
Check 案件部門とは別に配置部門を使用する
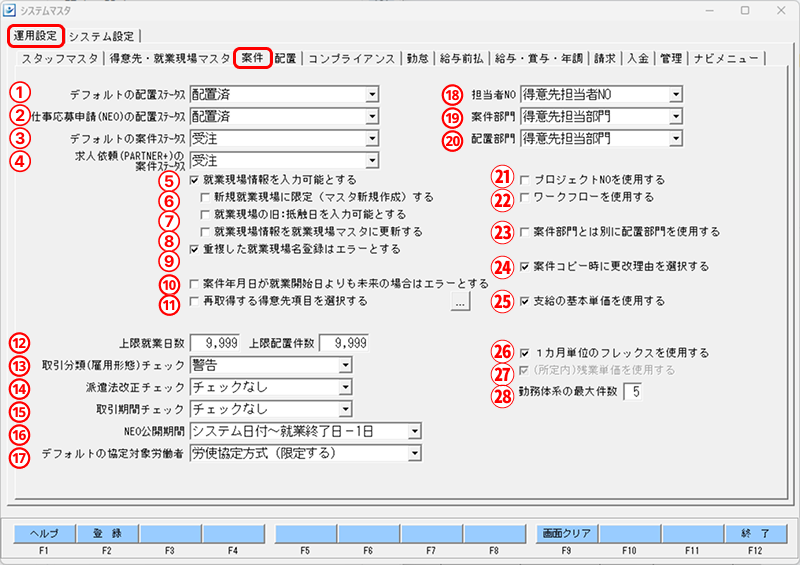tap(524, 232)
